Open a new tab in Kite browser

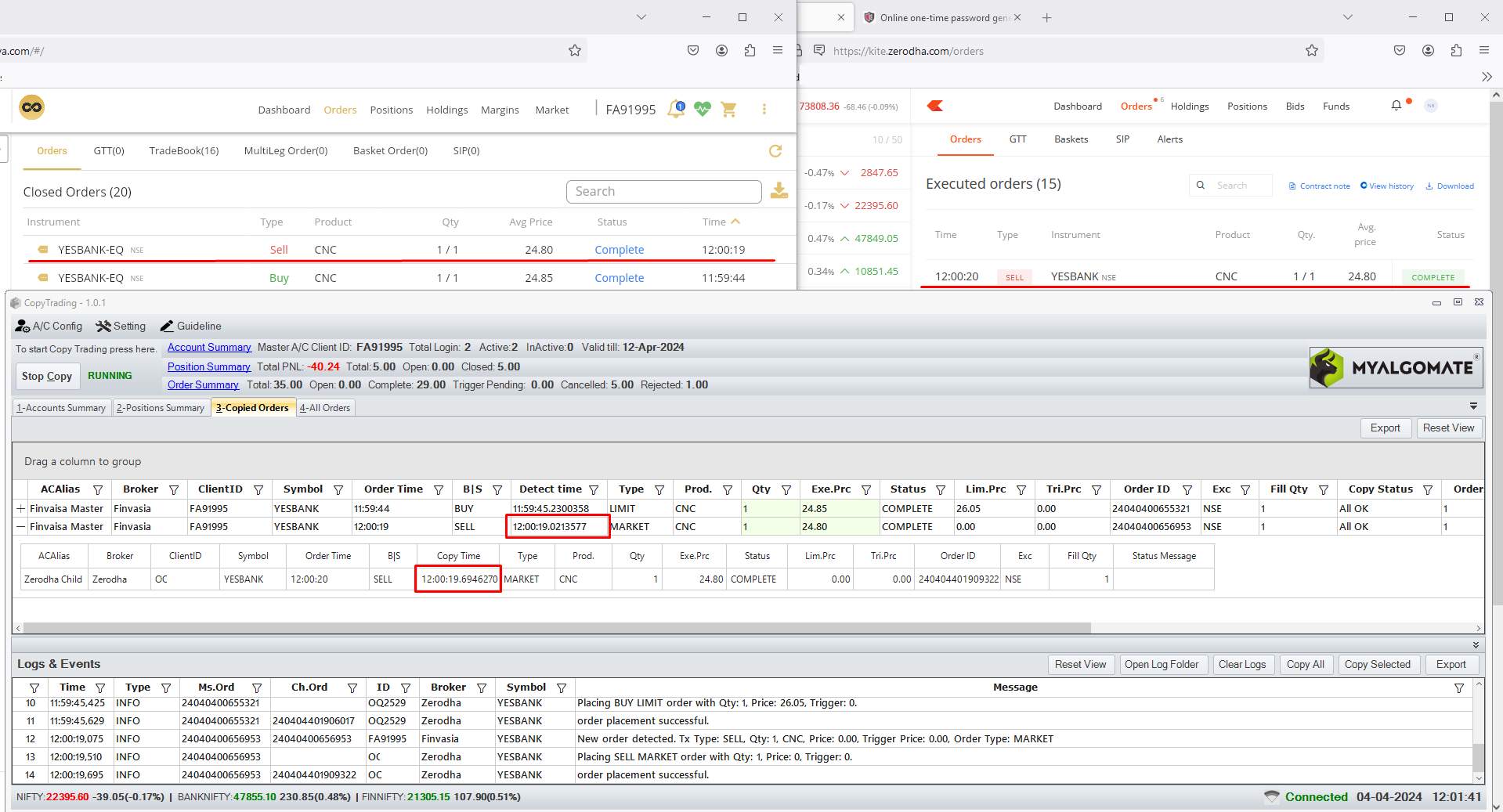(x=1046, y=17)
